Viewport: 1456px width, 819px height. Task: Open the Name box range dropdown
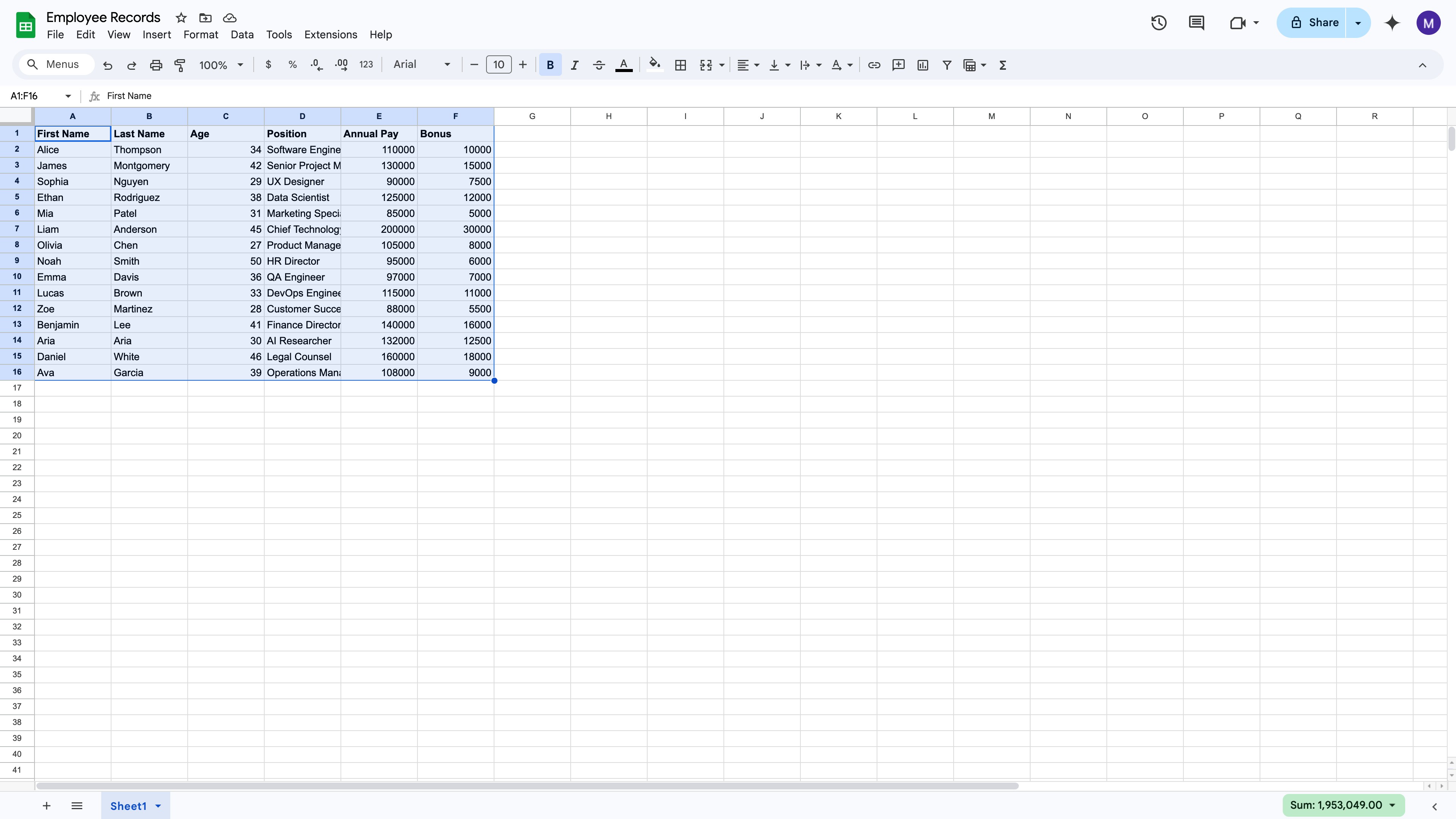[x=68, y=96]
